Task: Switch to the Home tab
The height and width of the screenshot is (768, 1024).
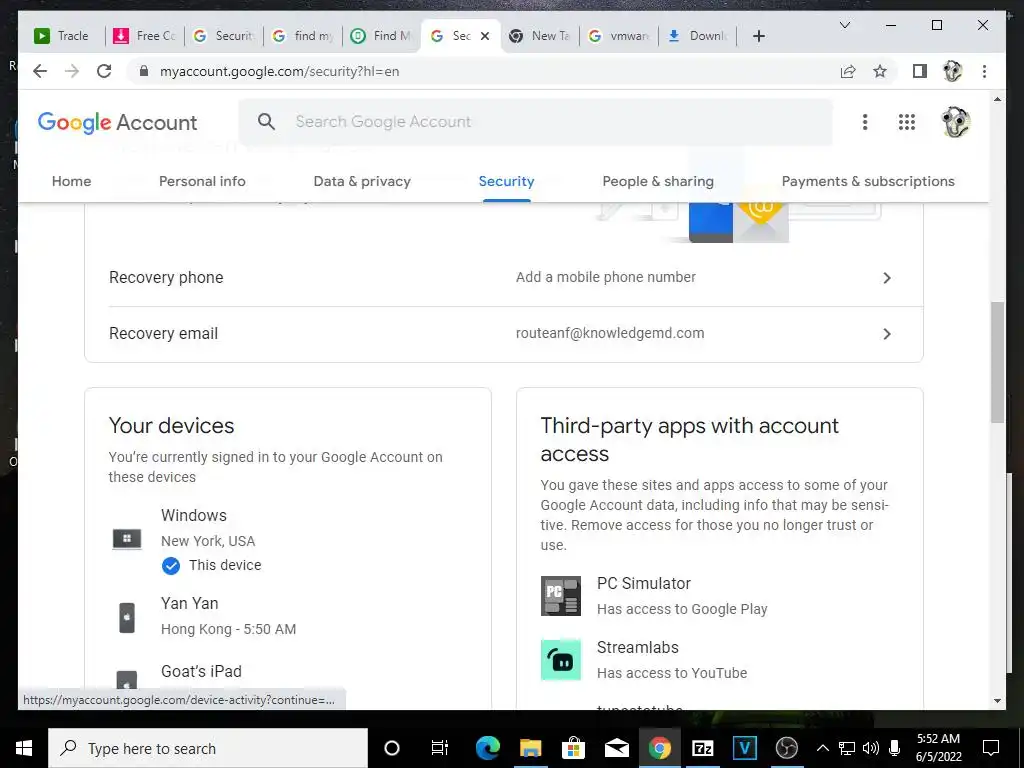Action: 71,182
